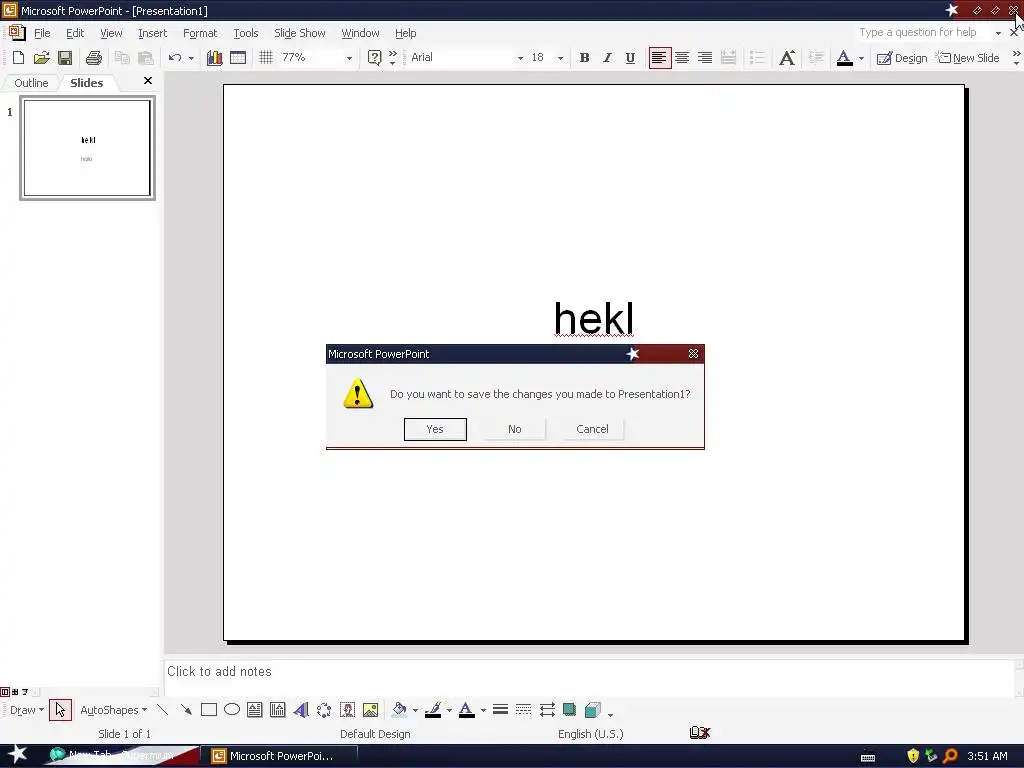Click the Print icon in toolbar
Viewport: 1024px width, 768px height.
click(x=94, y=57)
